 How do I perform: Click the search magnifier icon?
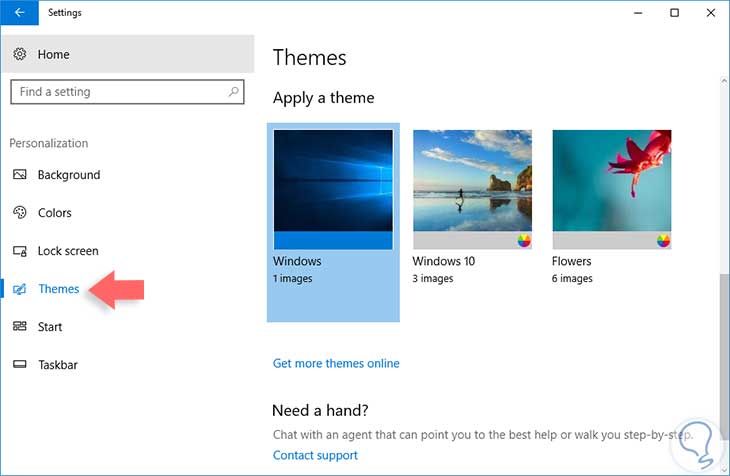234,92
